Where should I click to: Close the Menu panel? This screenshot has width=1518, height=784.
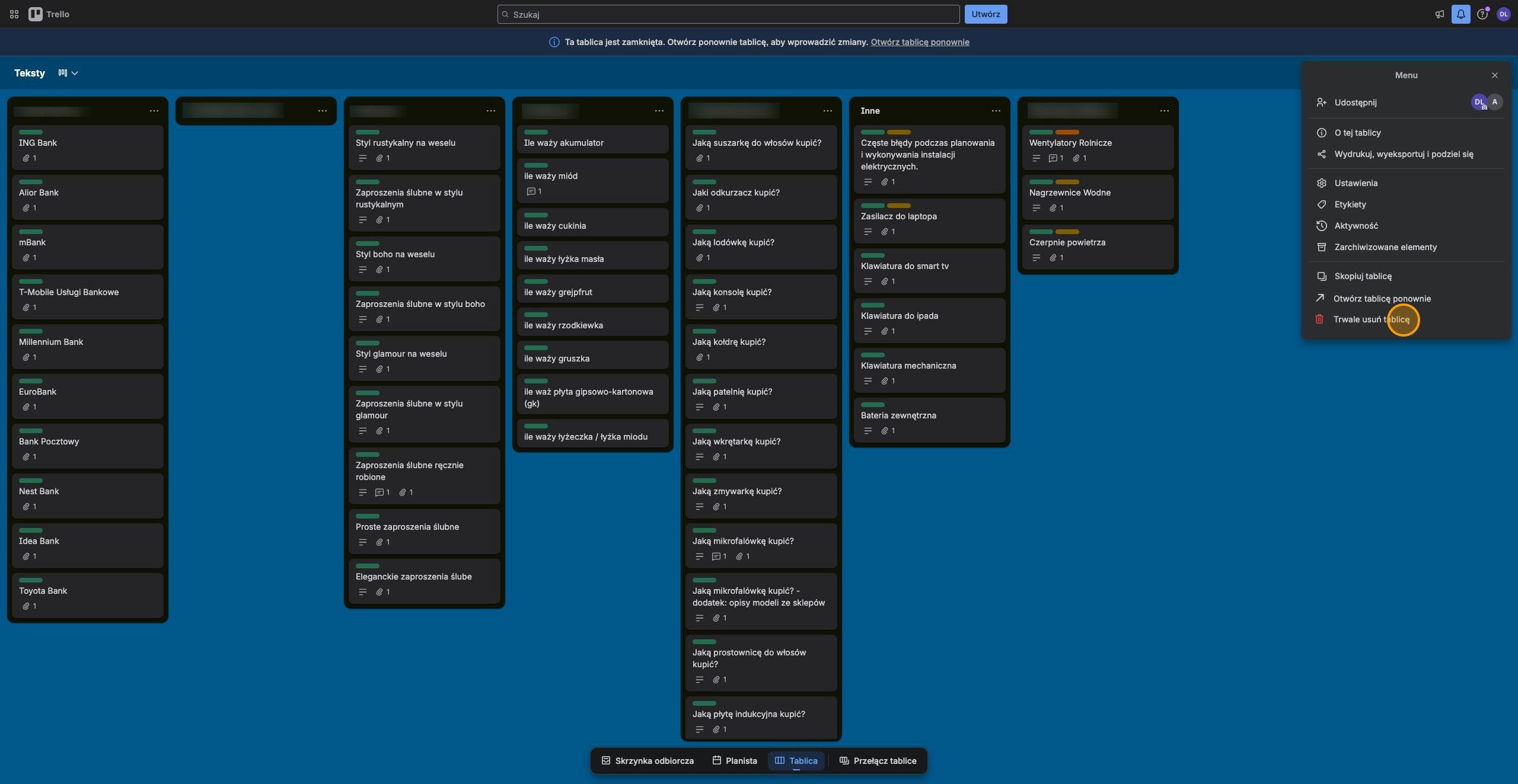point(1494,75)
